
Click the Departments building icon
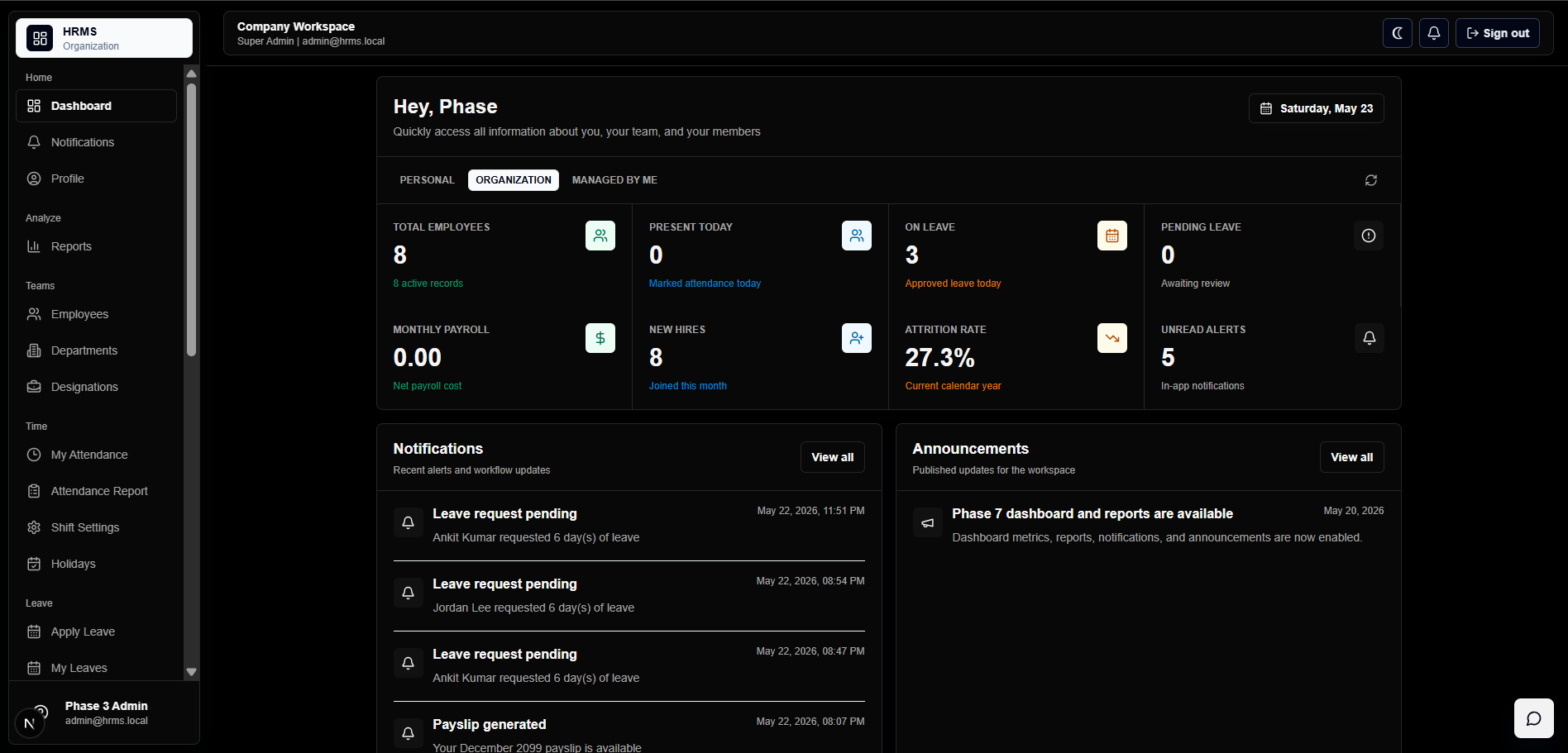pos(34,350)
